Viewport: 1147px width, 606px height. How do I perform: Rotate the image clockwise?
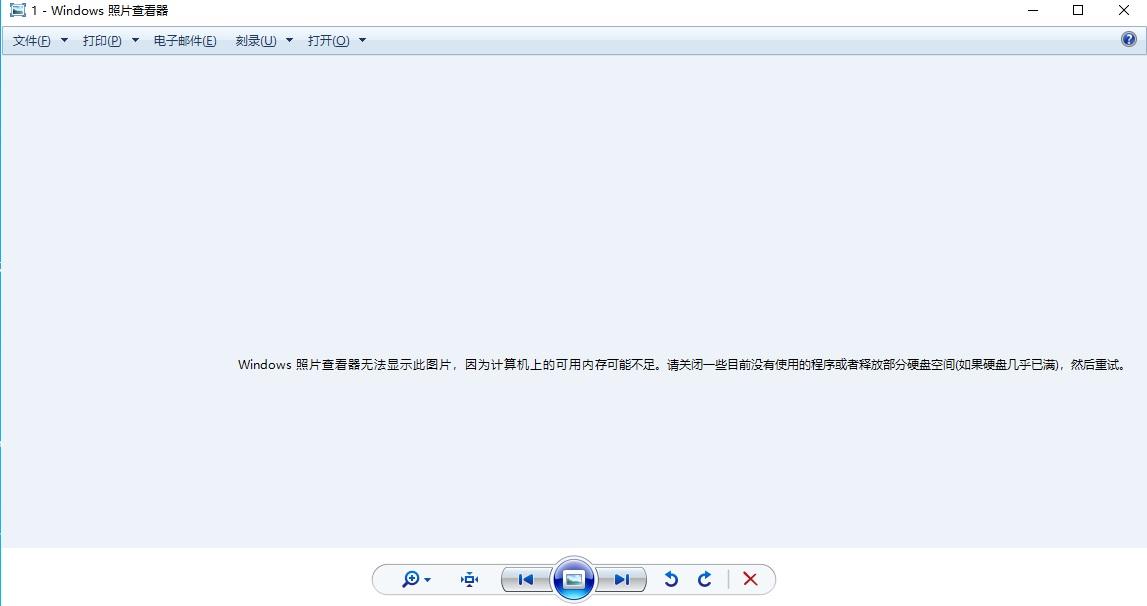tap(704, 580)
